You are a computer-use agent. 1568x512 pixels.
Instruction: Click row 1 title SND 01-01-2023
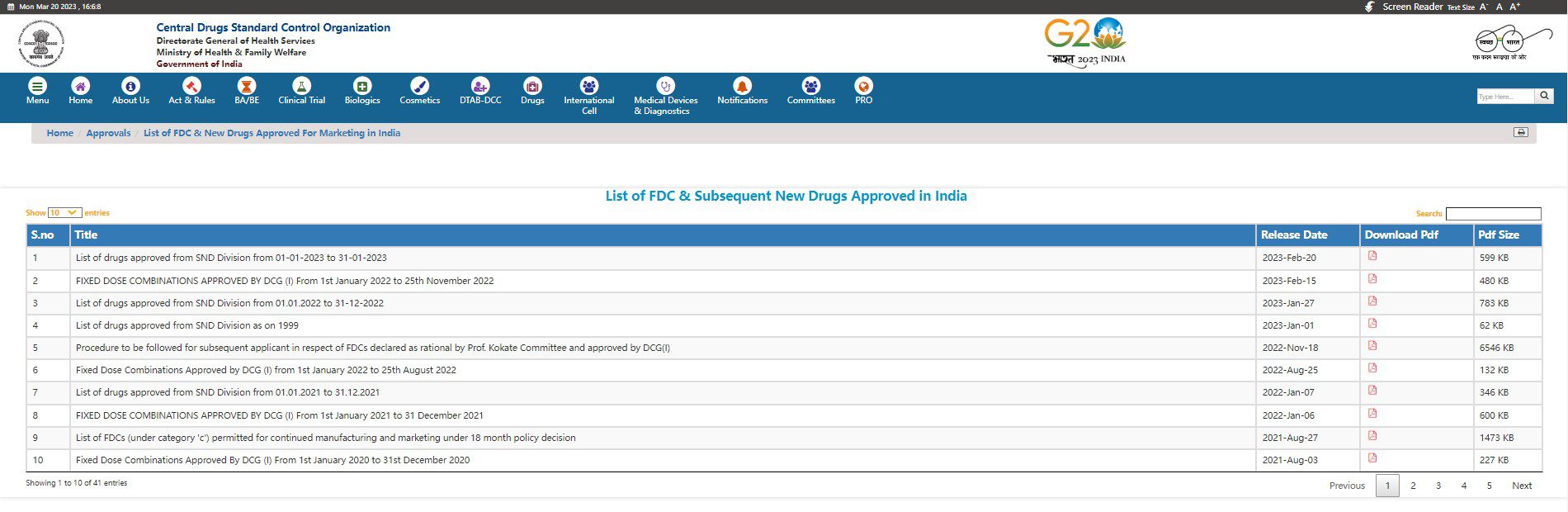pyautogui.click(x=231, y=258)
